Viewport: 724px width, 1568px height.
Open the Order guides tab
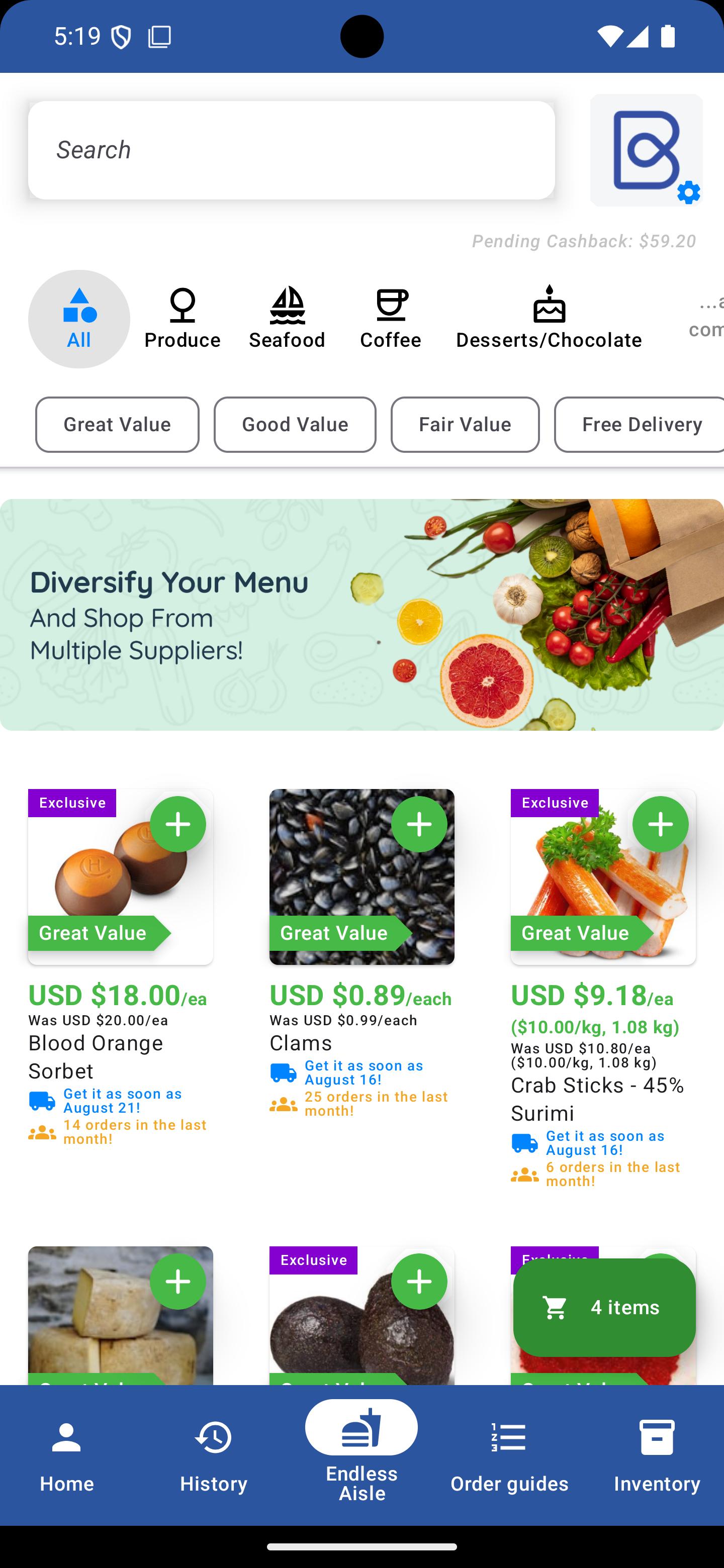(x=509, y=1456)
